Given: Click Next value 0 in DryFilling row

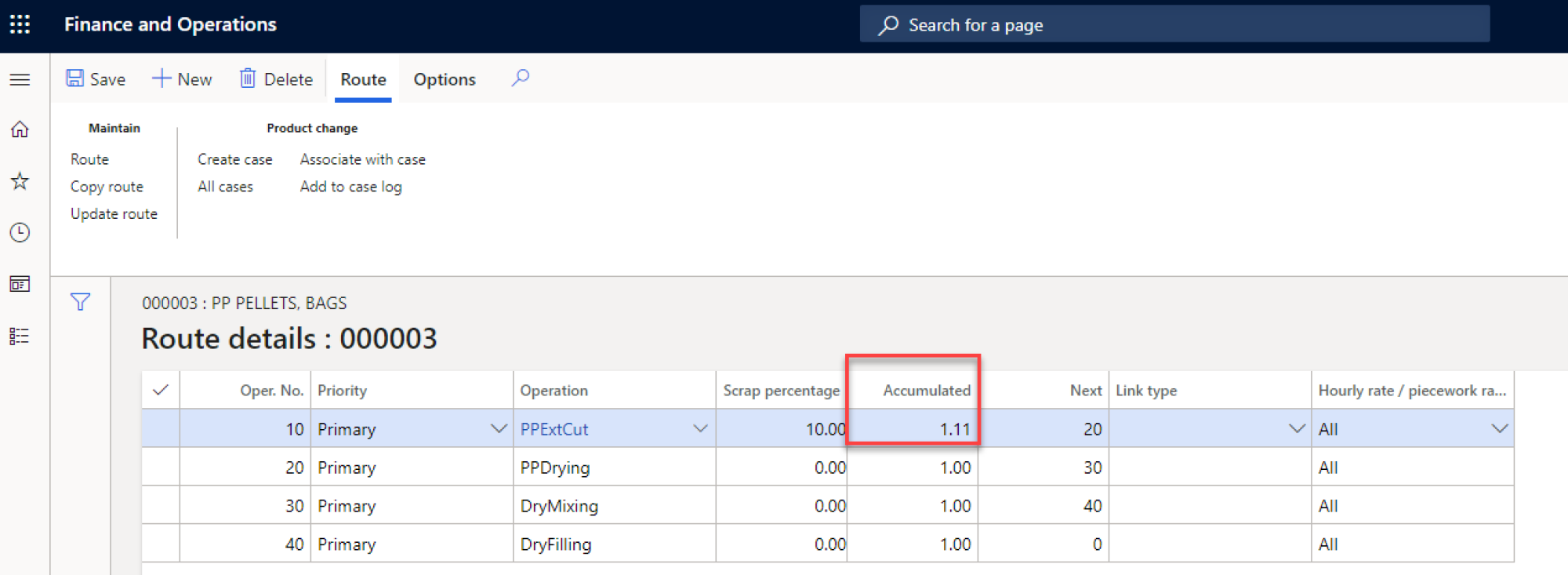Looking at the screenshot, I should point(1043,544).
